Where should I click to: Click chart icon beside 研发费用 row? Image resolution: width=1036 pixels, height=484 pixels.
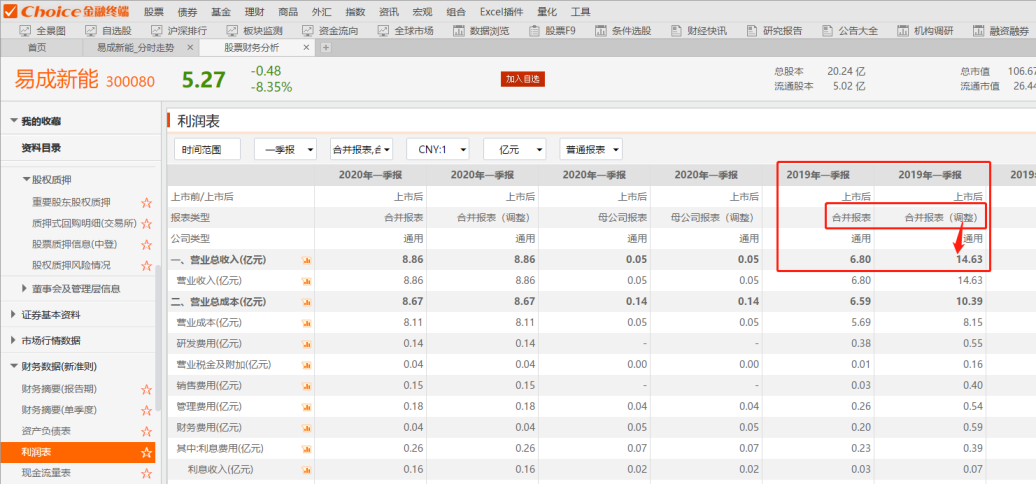click(306, 343)
